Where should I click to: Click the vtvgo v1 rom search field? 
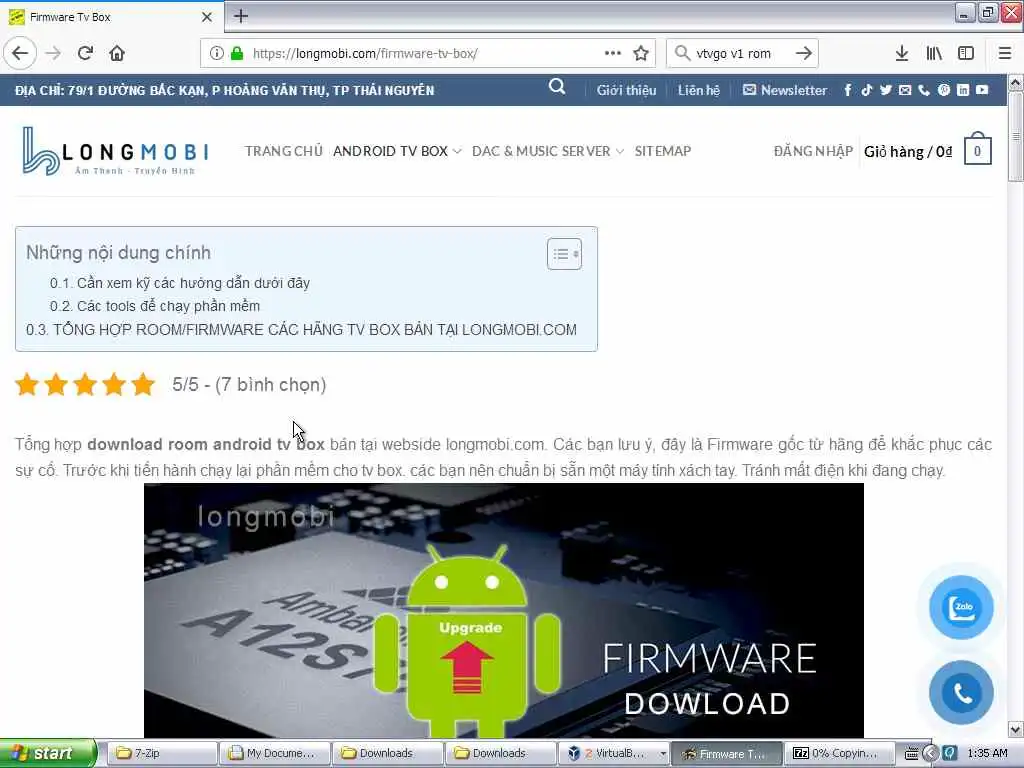[743, 53]
